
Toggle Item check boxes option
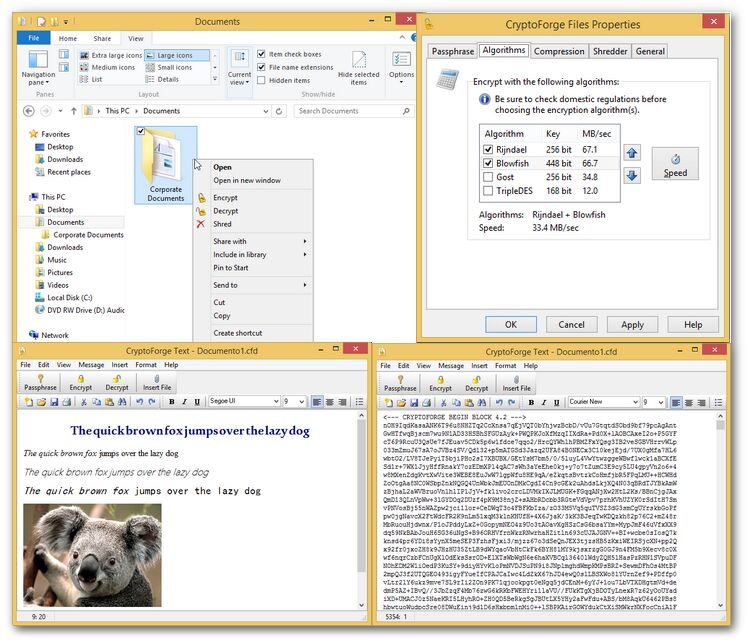coord(261,54)
